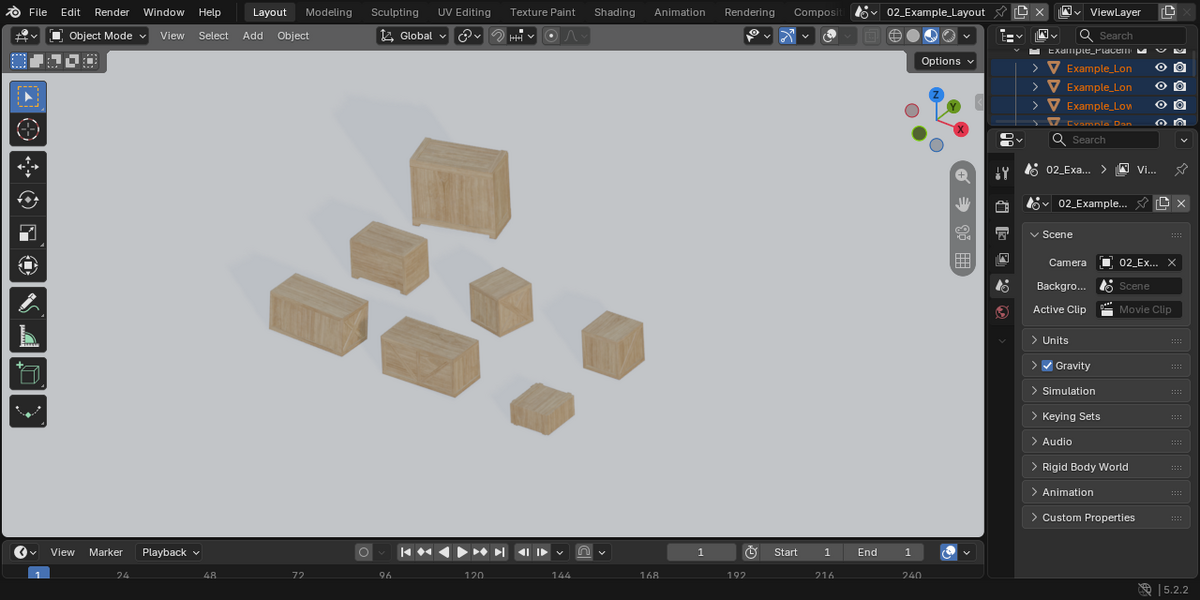Open the Output properties tab
1200x600 pixels.
click(x=1002, y=233)
